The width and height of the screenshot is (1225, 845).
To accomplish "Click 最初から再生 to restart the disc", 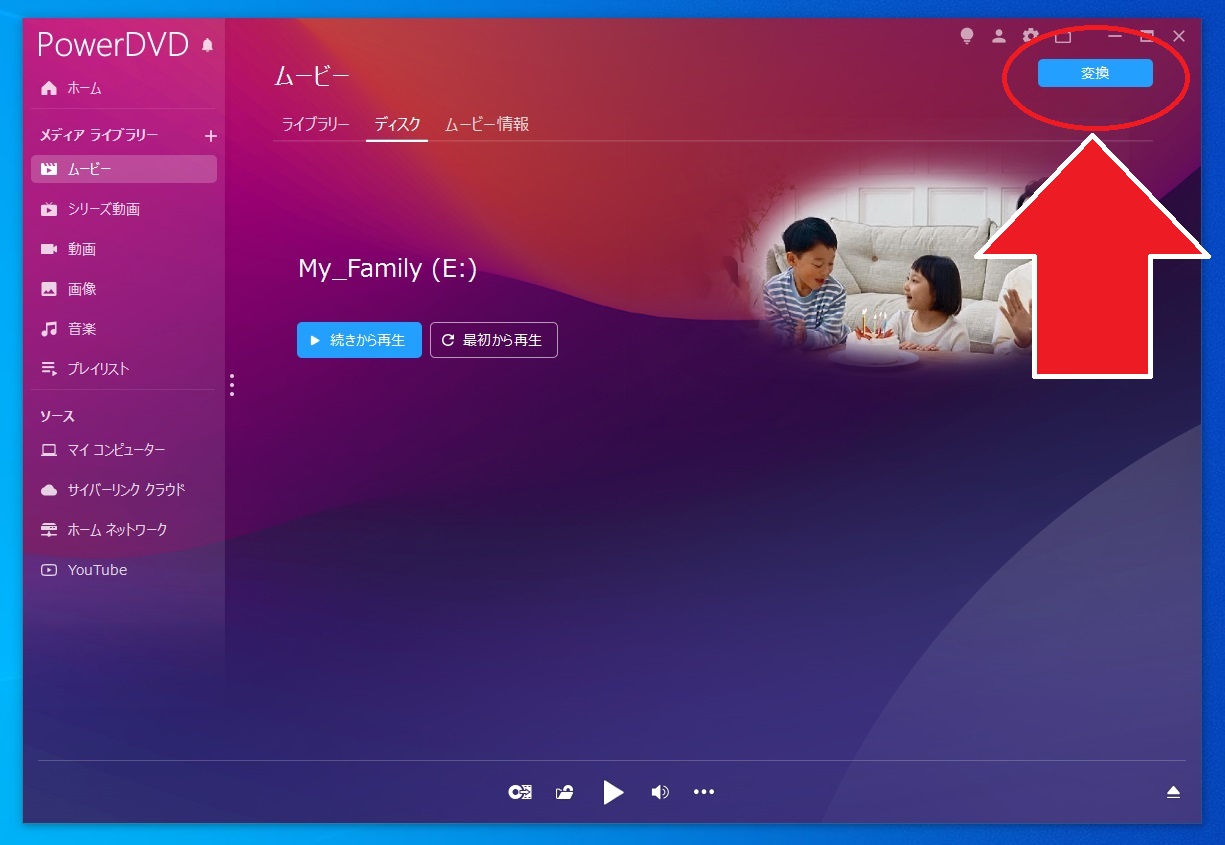I will (x=493, y=340).
